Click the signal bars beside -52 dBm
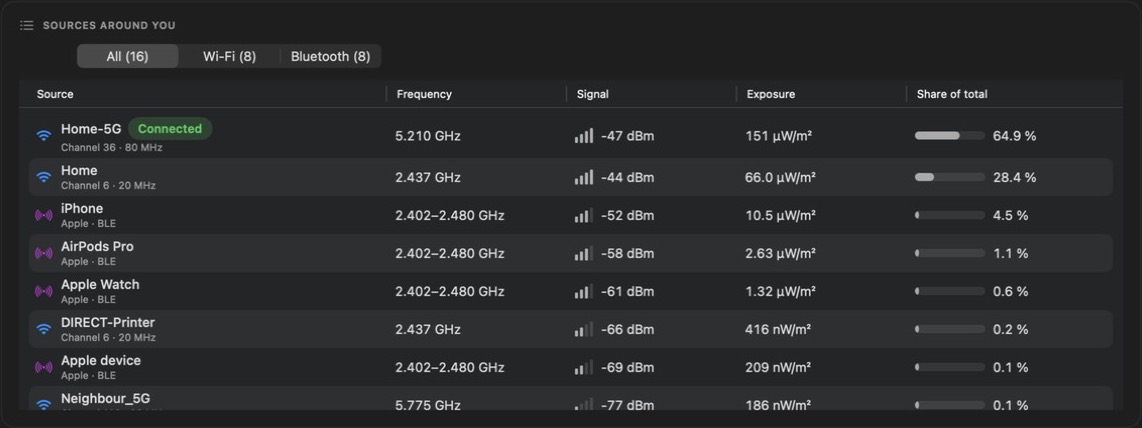1142x428 pixels. pyautogui.click(x=583, y=215)
